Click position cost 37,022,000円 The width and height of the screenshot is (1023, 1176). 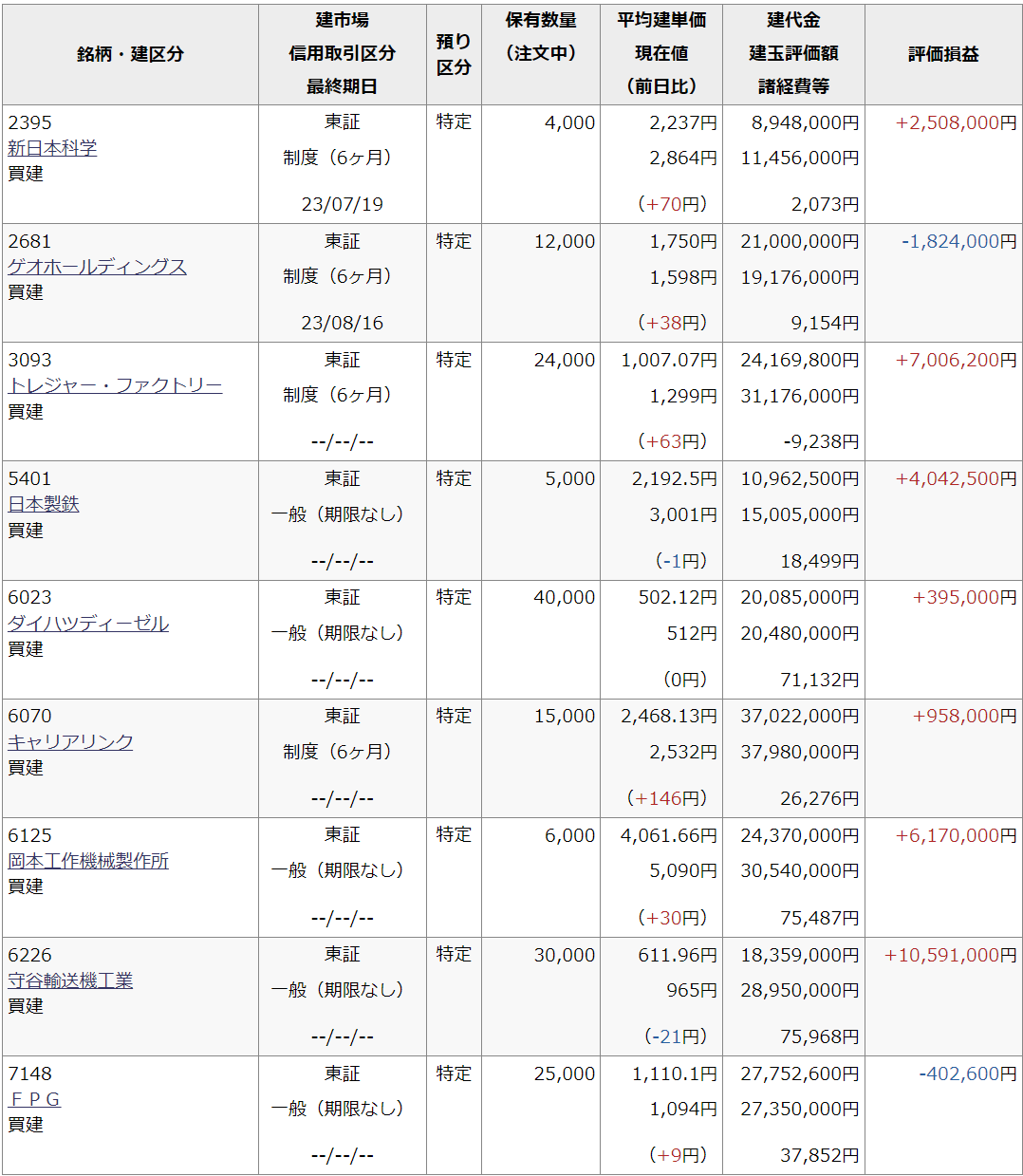(800, 716)
